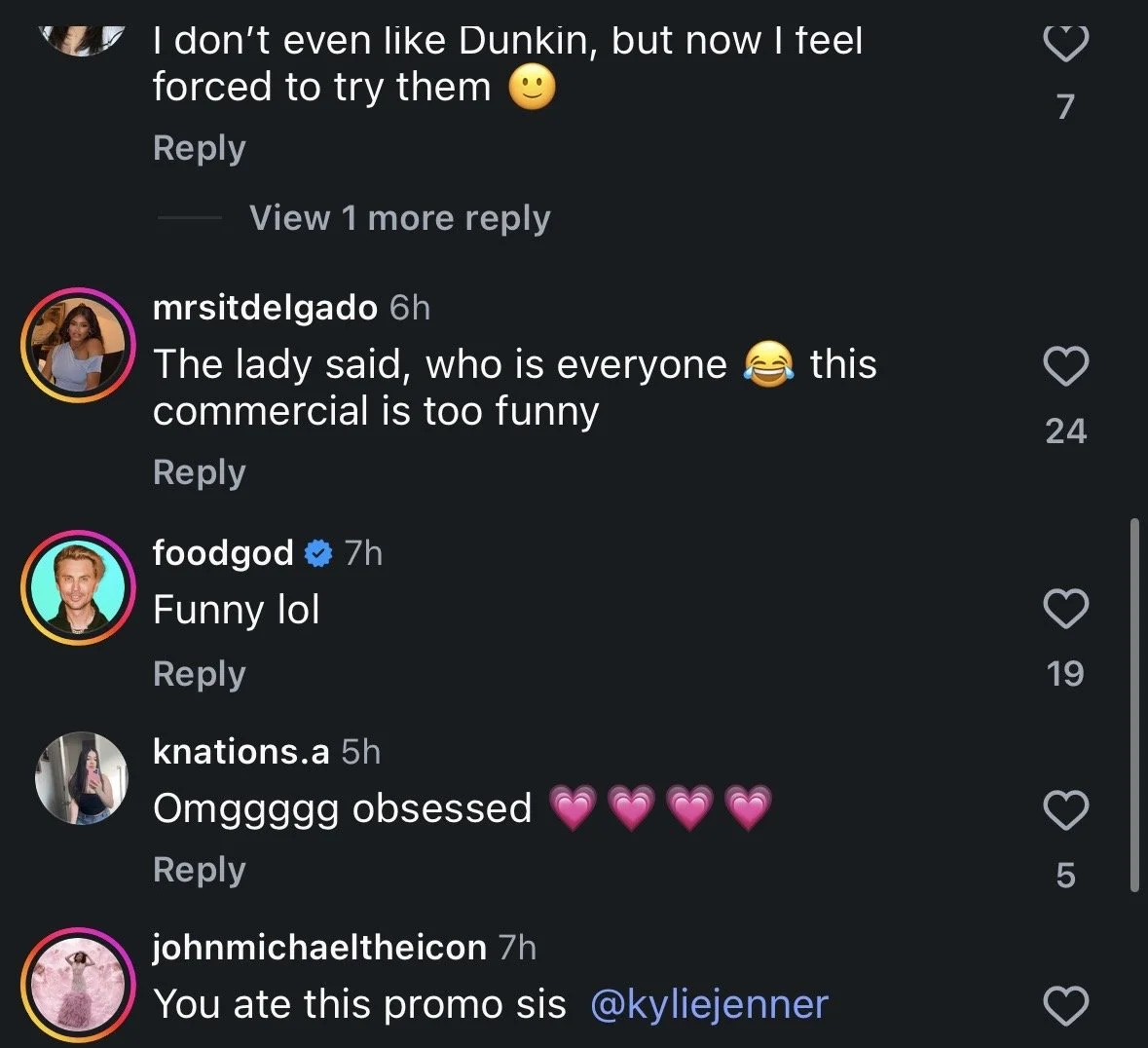Click the comments scrollbar handle

pyautogui.click(x=1134, y=704)
